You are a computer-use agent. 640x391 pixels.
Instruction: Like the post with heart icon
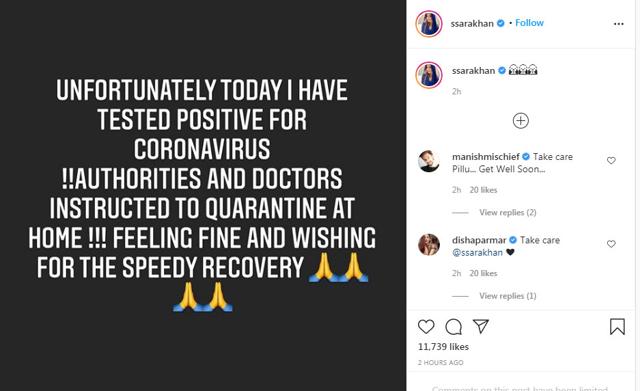[x=426, y=327]
